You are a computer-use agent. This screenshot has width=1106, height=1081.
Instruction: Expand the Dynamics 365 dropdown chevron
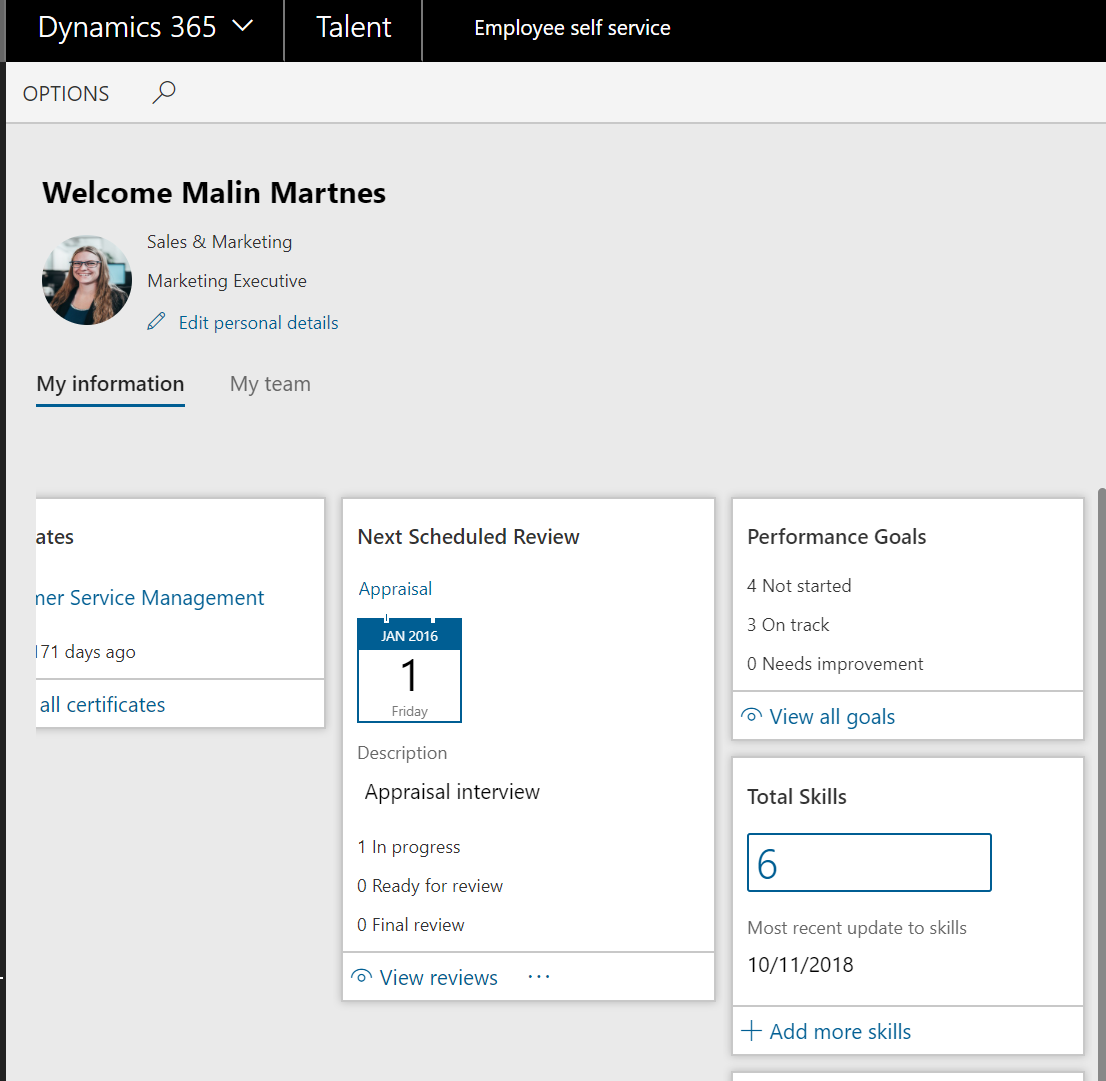243,27
